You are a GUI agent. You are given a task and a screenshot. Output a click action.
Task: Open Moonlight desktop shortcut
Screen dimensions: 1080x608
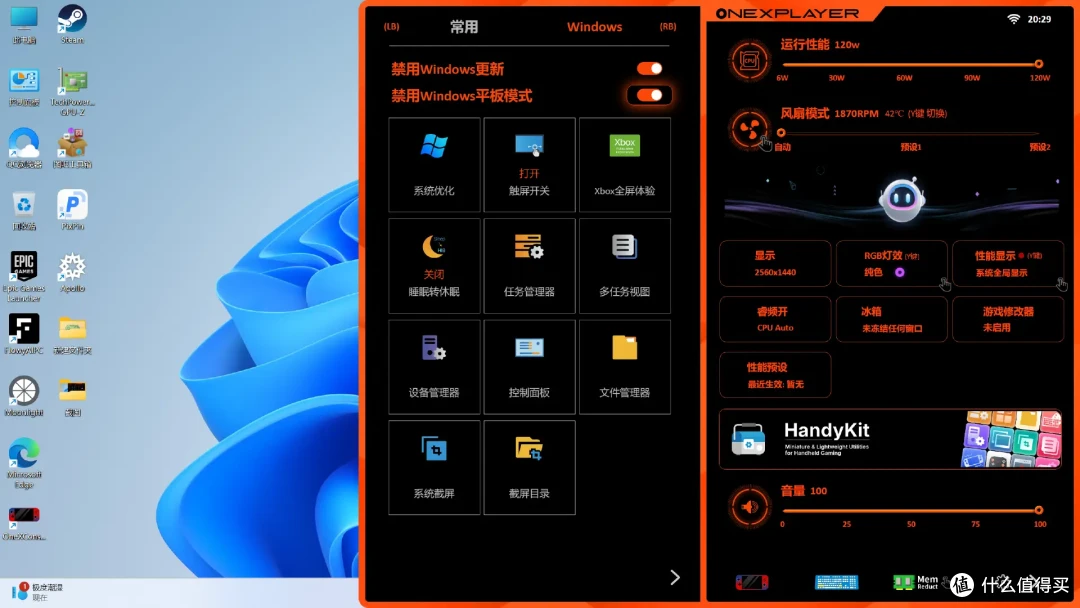pyautogui.click(x=23, y=396)
